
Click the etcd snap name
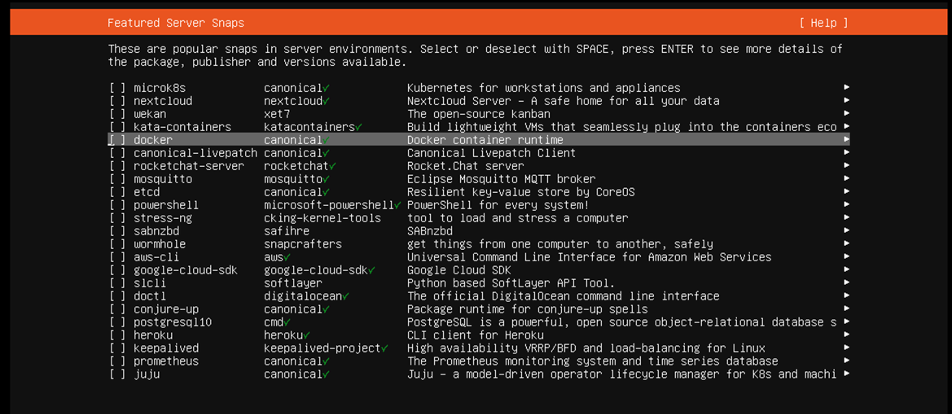pyautogui.click(x=147, y=192)
